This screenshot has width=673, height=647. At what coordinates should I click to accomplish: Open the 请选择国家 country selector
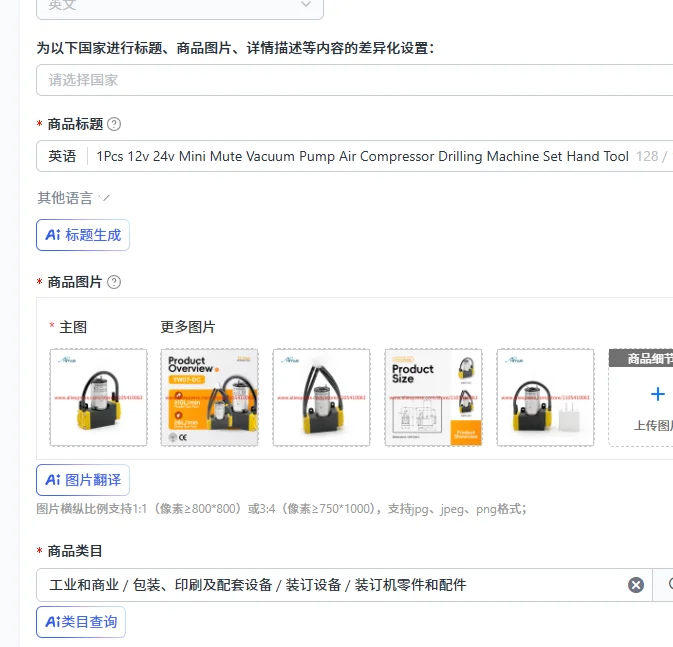tap(355, 80)
